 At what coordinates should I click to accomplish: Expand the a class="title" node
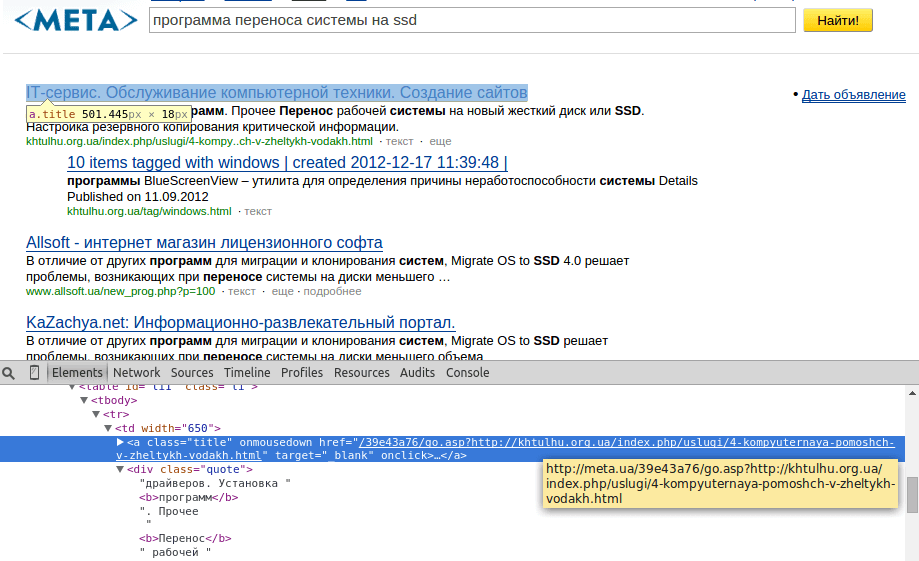(120, 442)
